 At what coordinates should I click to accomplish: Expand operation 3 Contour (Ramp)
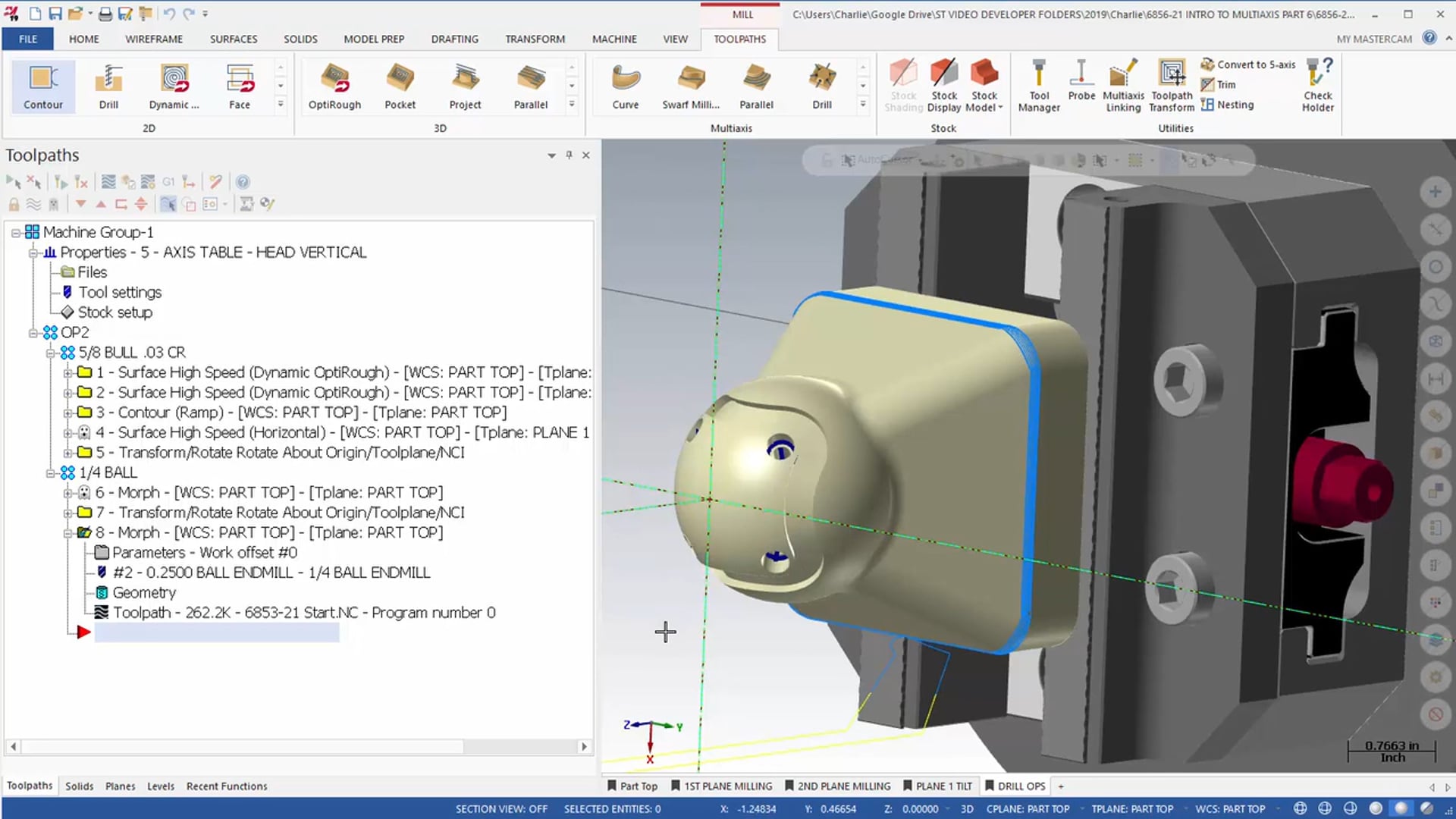68,413
